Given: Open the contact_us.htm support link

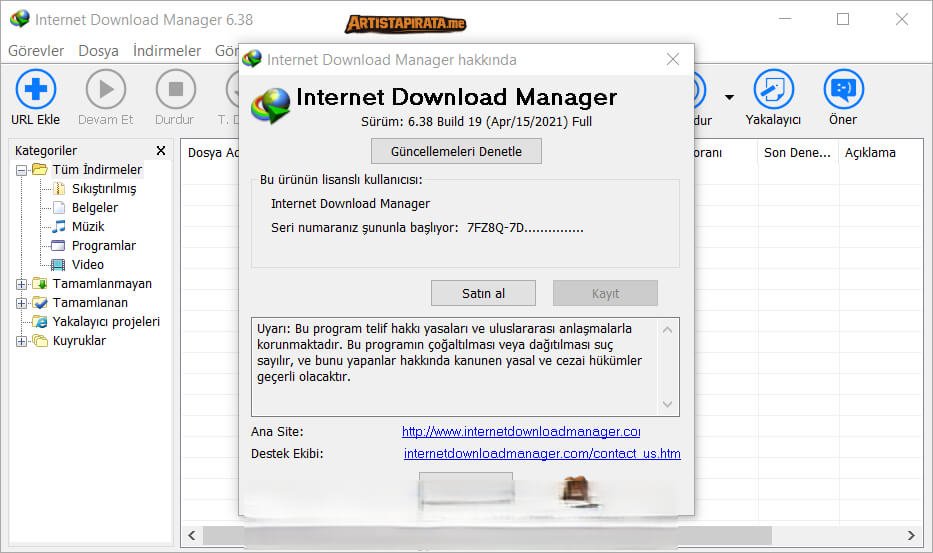Looking at the screenshot, I should 542,454.
